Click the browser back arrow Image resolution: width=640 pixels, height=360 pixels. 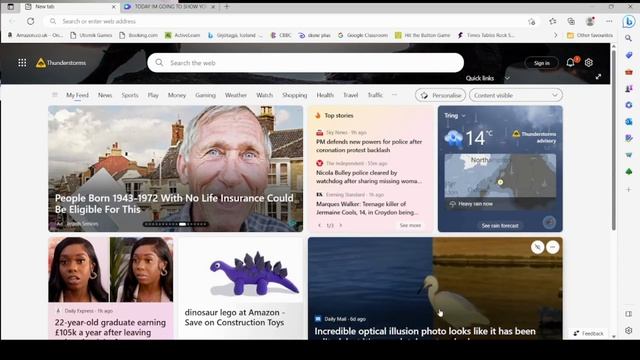[12, 21]
